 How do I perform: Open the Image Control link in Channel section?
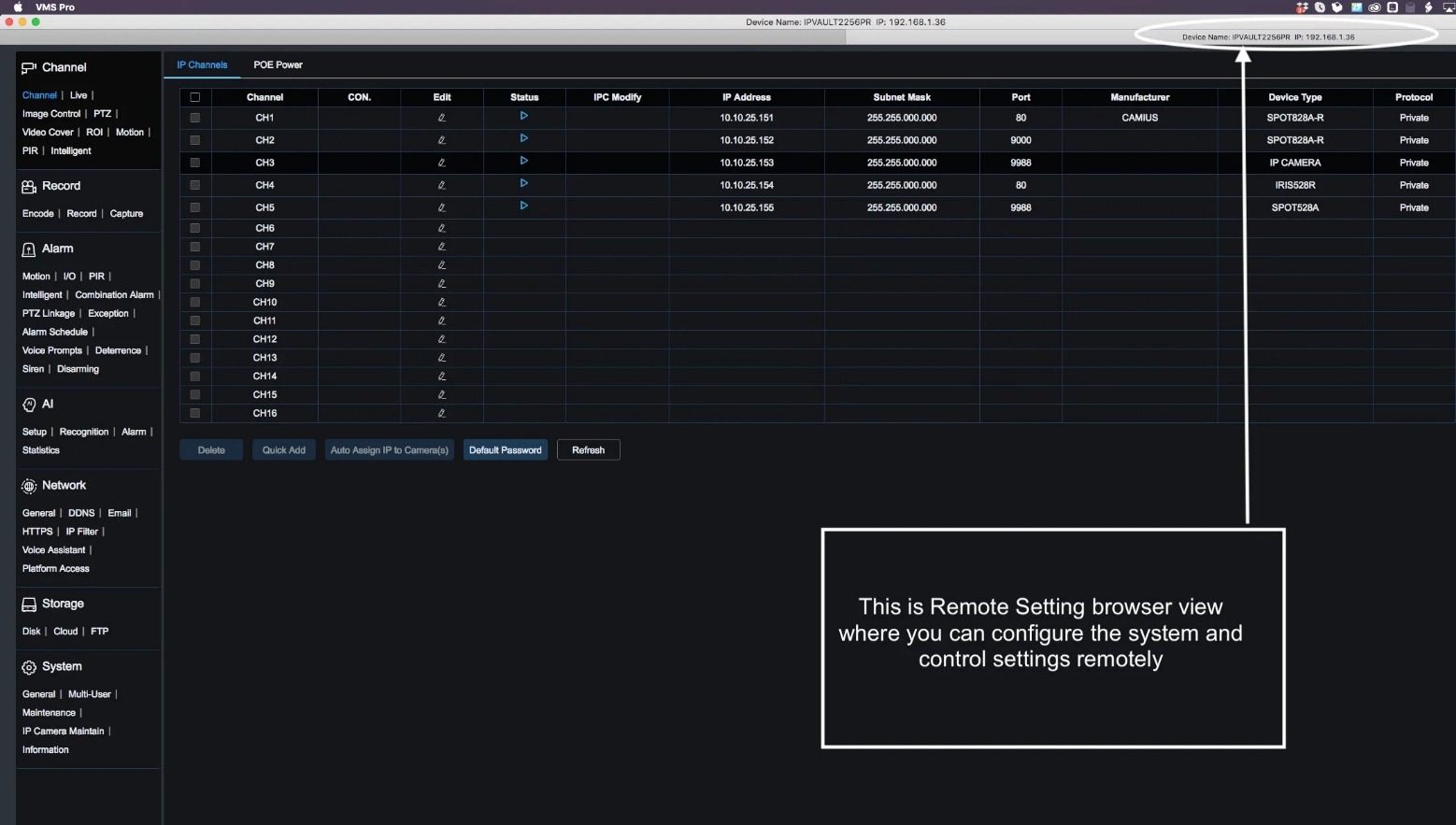pyautogui.click(x=51, y=114)
